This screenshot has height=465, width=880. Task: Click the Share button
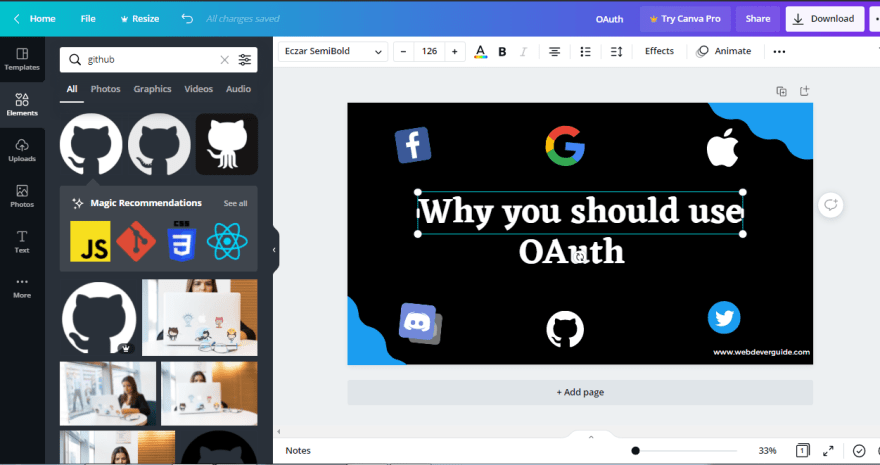coord(758,19)
